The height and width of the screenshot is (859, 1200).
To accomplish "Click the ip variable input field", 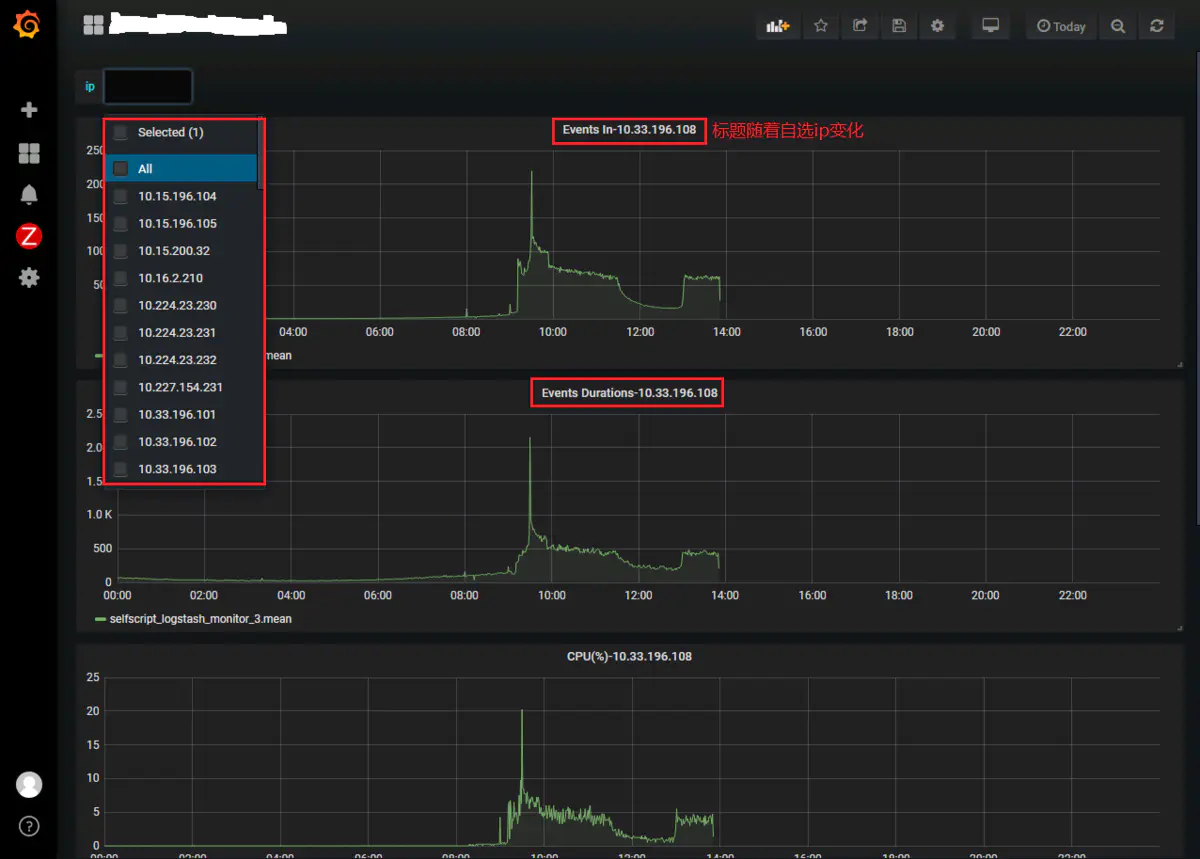I will click(x=147, y=86).
